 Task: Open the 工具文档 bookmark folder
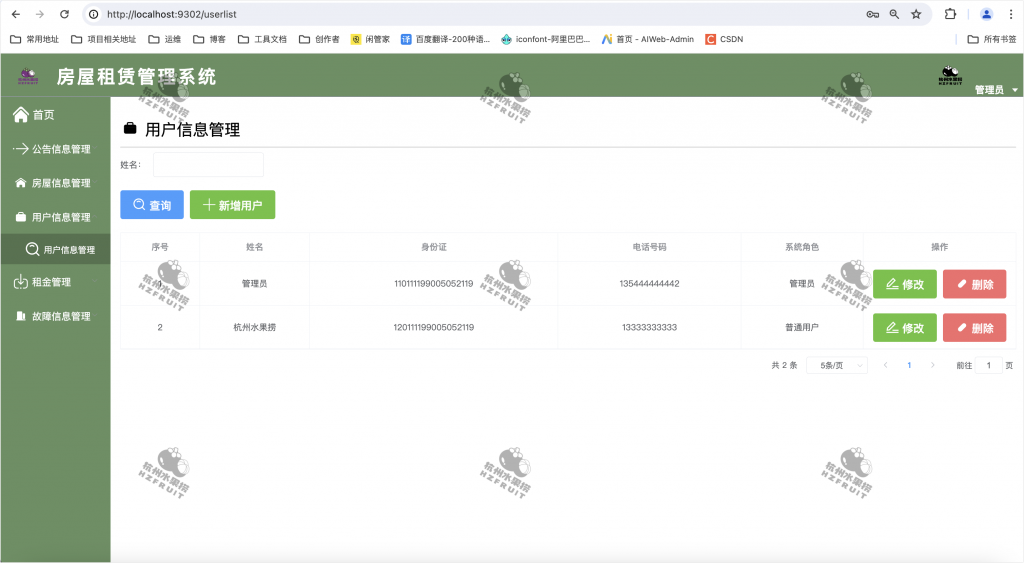coord(262,39)
